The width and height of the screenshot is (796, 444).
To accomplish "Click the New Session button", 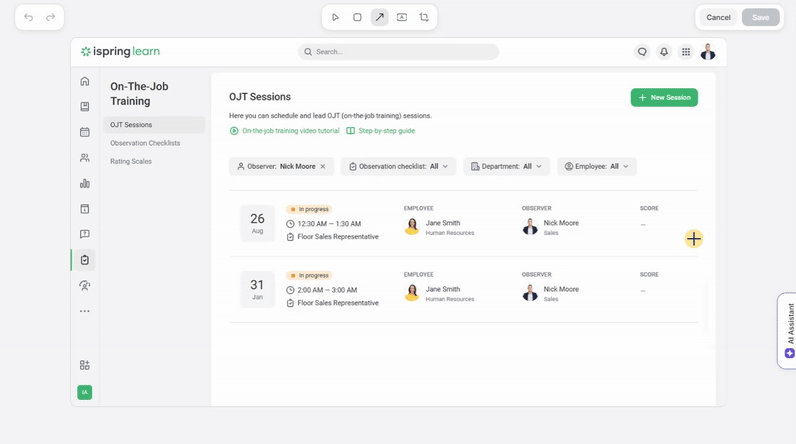I will pos(664,97).
